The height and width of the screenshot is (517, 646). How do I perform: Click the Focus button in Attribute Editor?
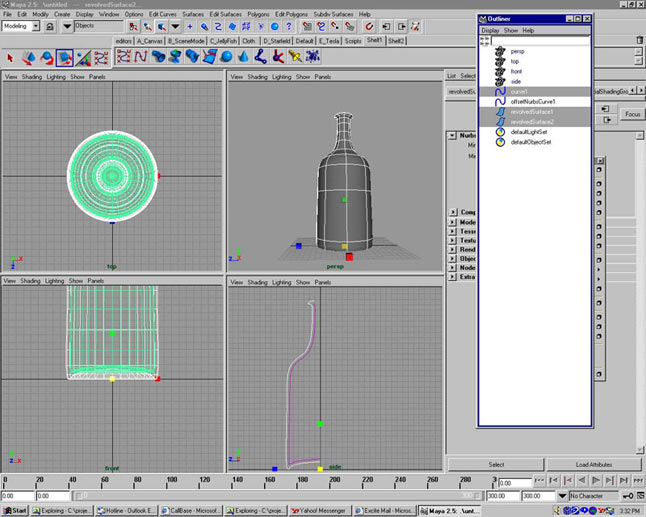point(632,114)
